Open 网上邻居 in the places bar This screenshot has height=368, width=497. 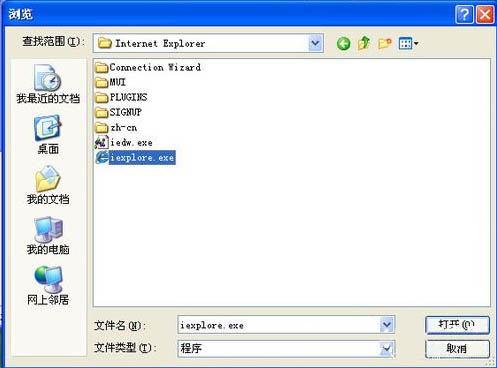[48, 286]
